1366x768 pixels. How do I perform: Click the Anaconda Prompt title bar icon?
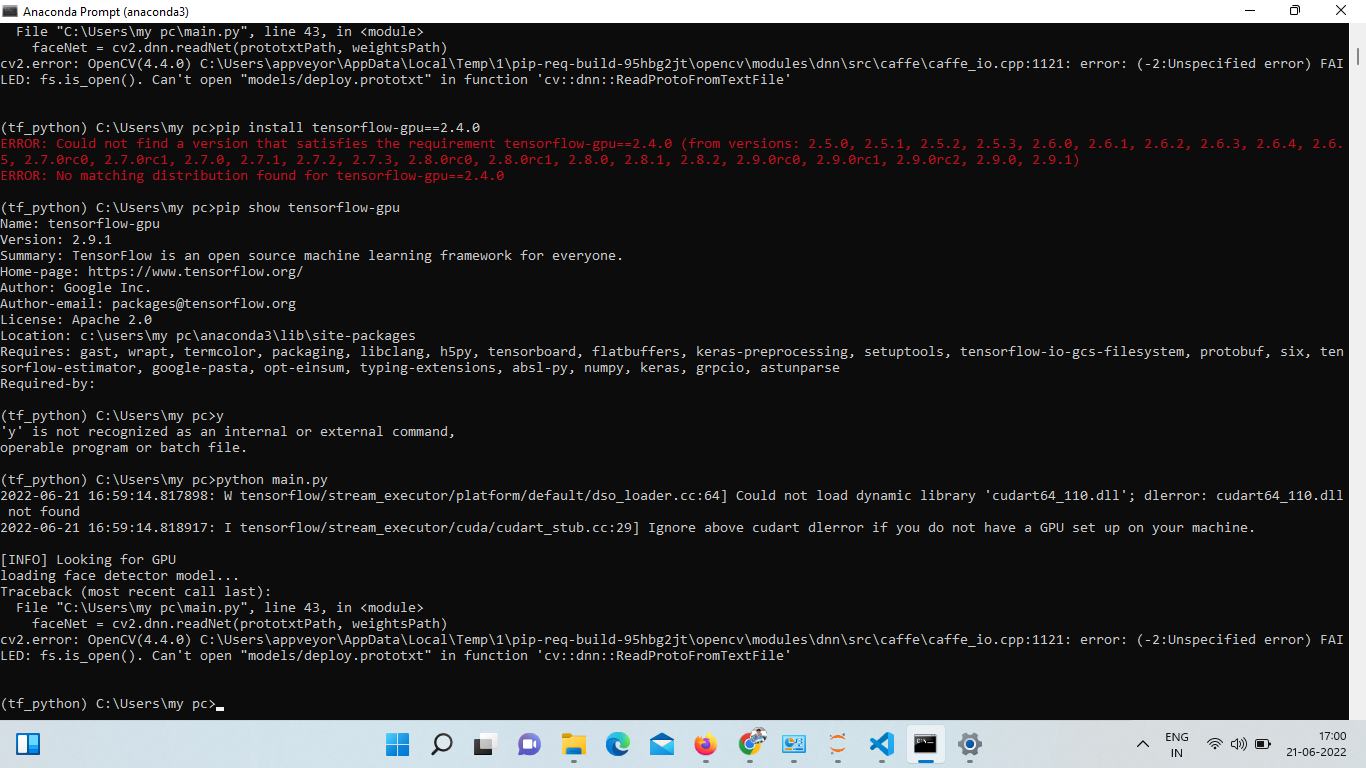point(11,11)
